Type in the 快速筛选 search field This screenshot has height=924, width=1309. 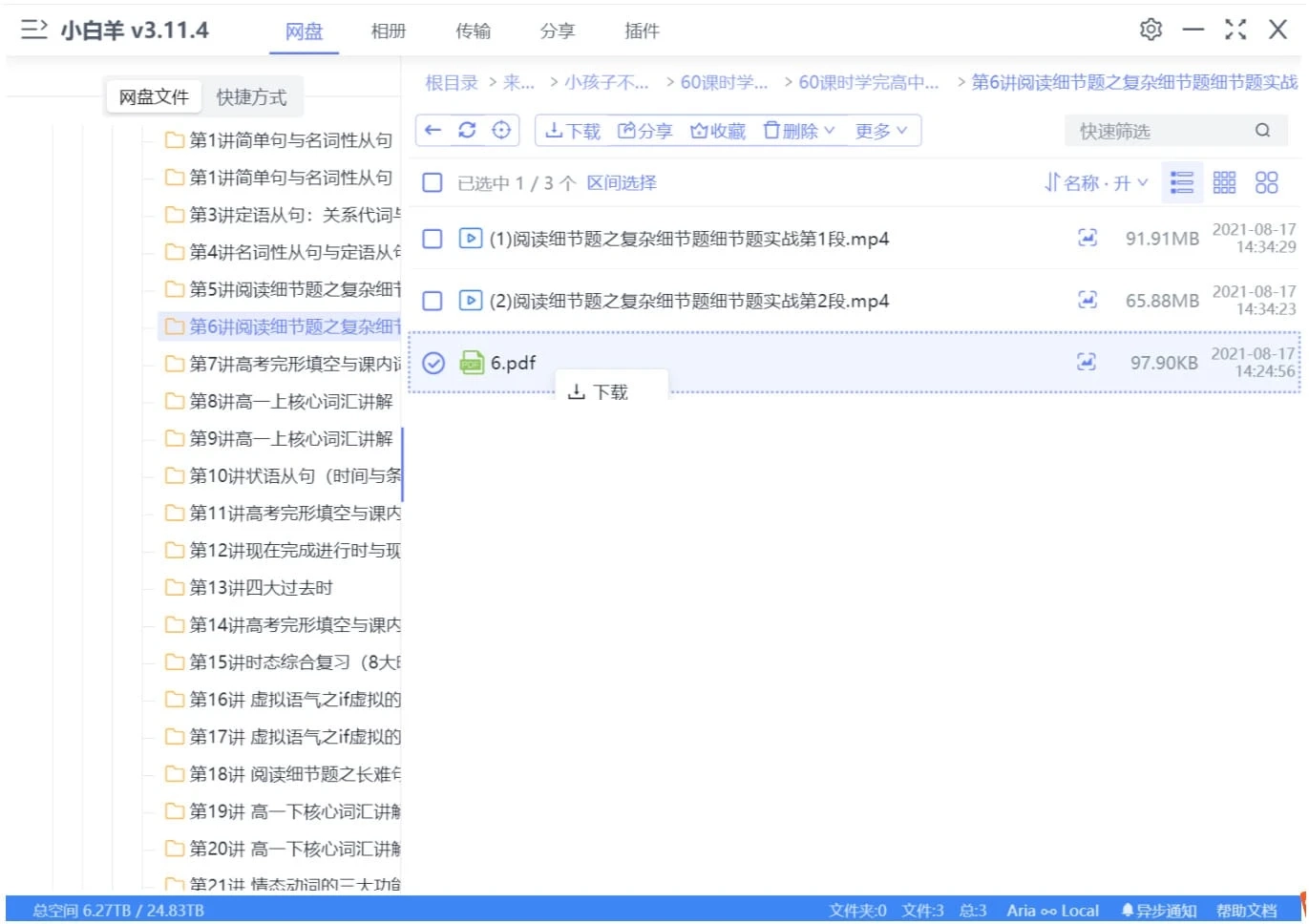pyautogui.click(x=1155, y=131)
